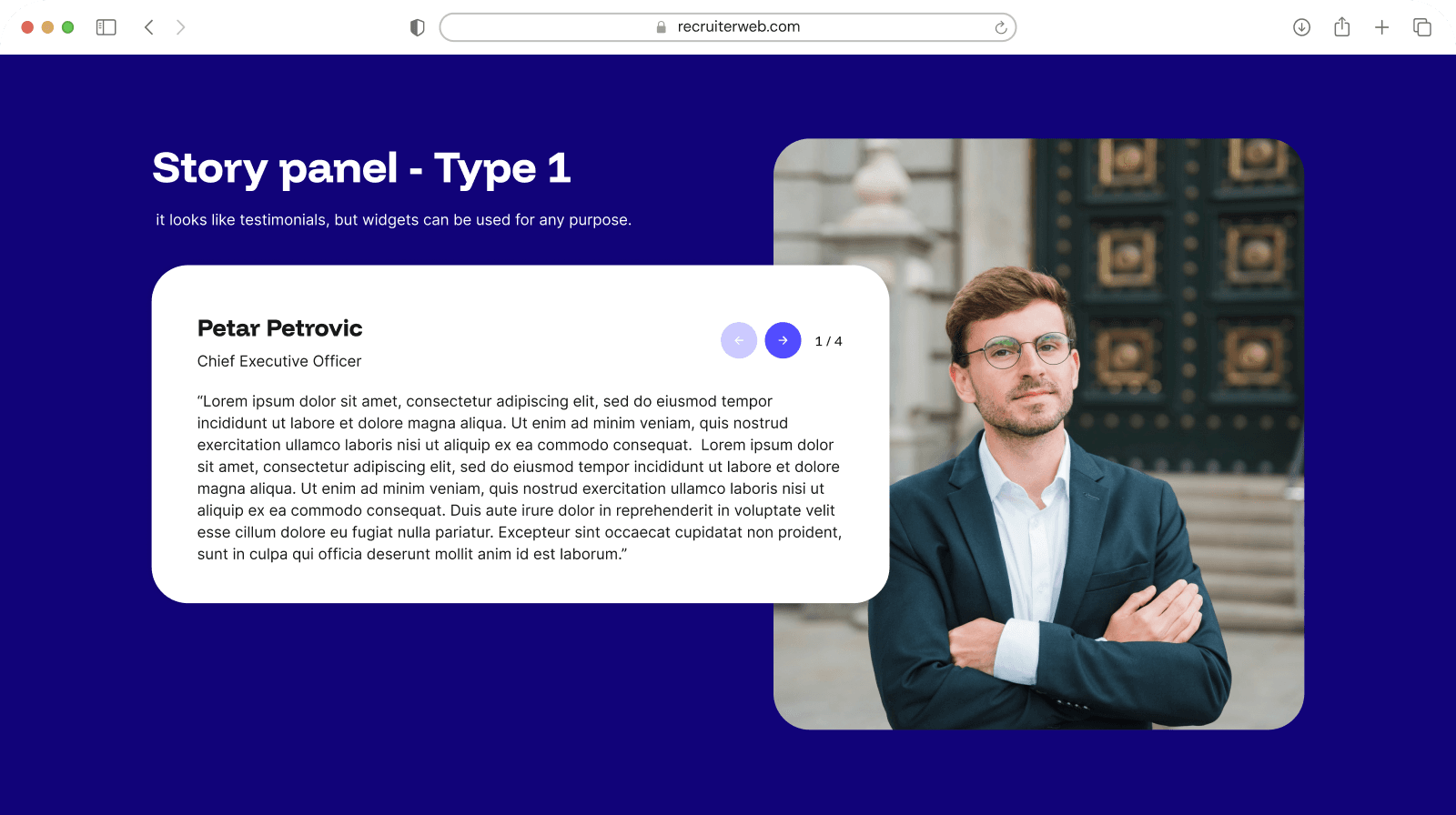This screenshot has height=815, width=1456.
Task: Reload the recruiterweb.com page
Action: tap(1000, 27)
